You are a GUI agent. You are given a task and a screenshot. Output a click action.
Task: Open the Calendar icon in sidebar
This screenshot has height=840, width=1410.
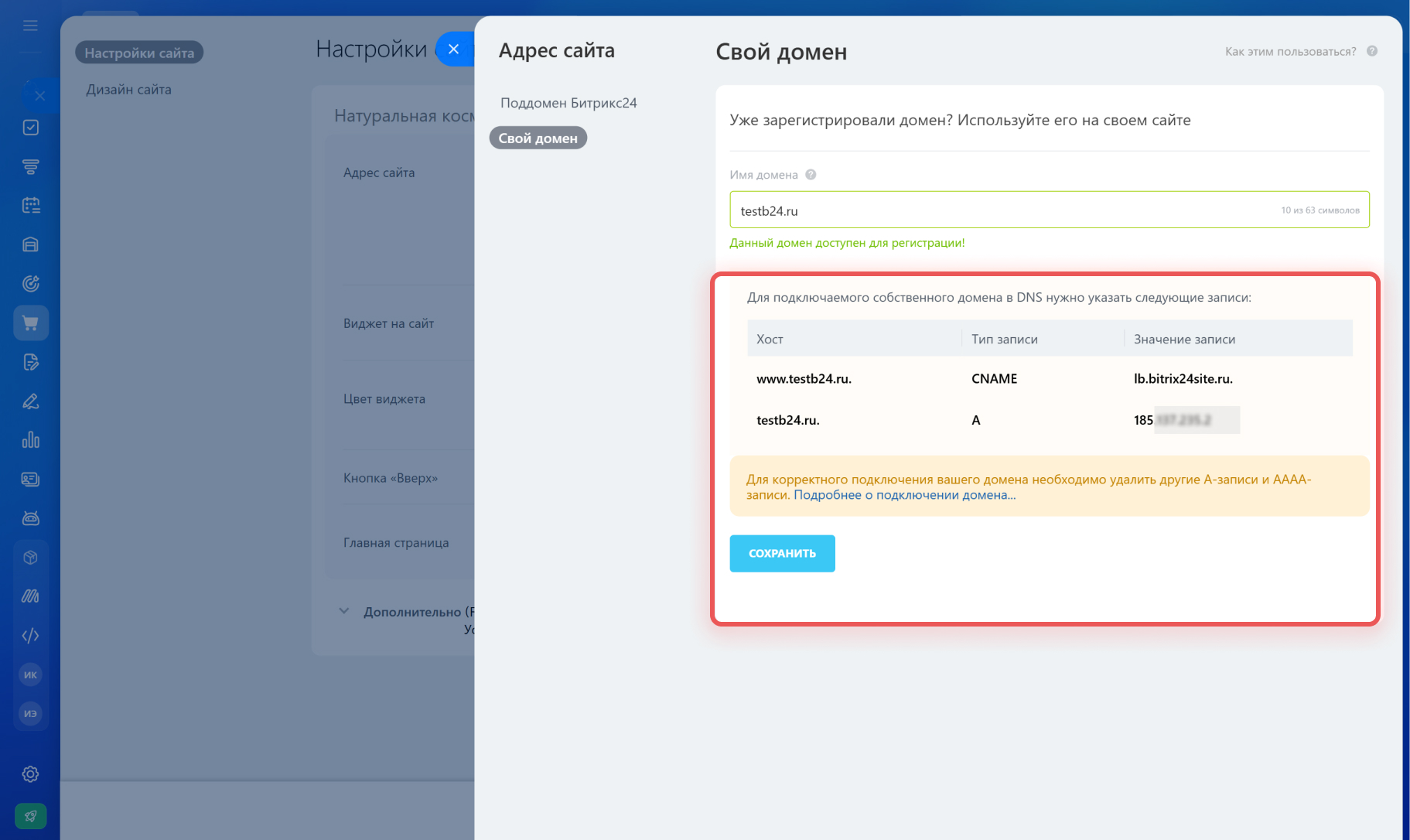(x=30, y=206)
